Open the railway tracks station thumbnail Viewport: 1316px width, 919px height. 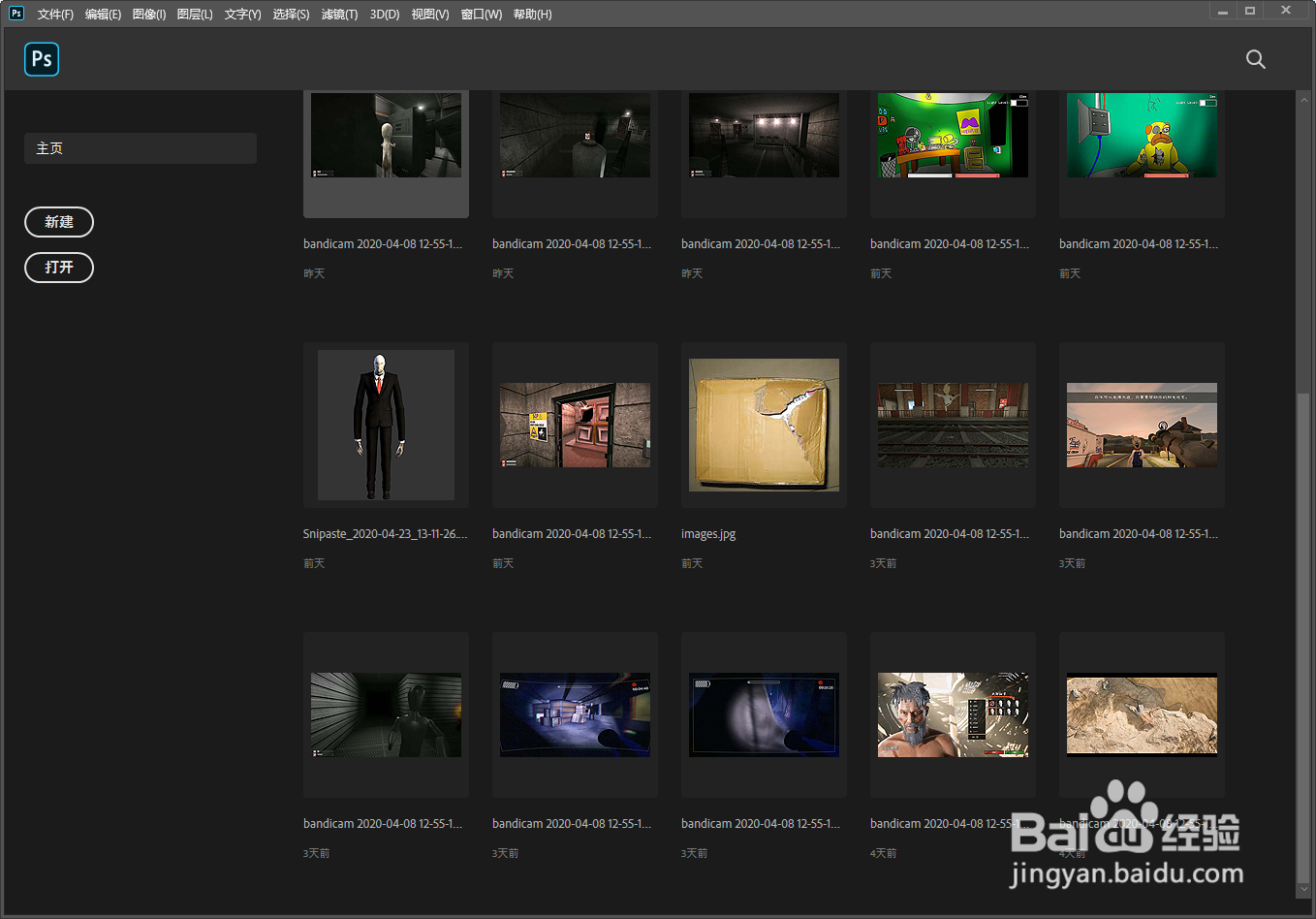(x=953, y=425)
